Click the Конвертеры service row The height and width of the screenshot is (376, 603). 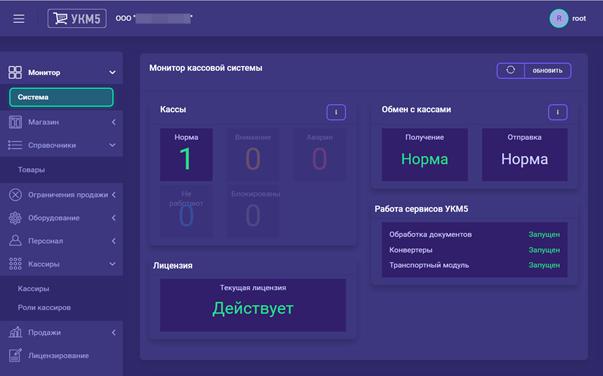[x=475, y=250]
